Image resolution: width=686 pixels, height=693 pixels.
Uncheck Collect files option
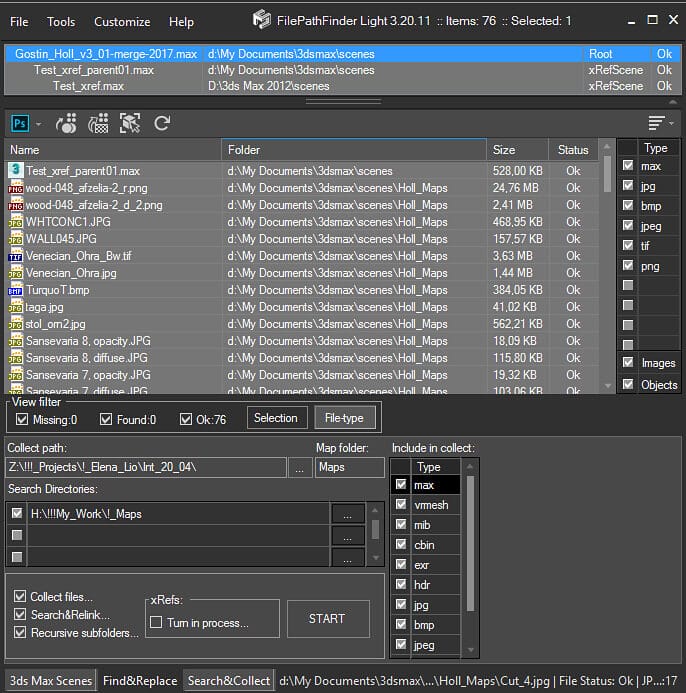(x=20, y=596)
